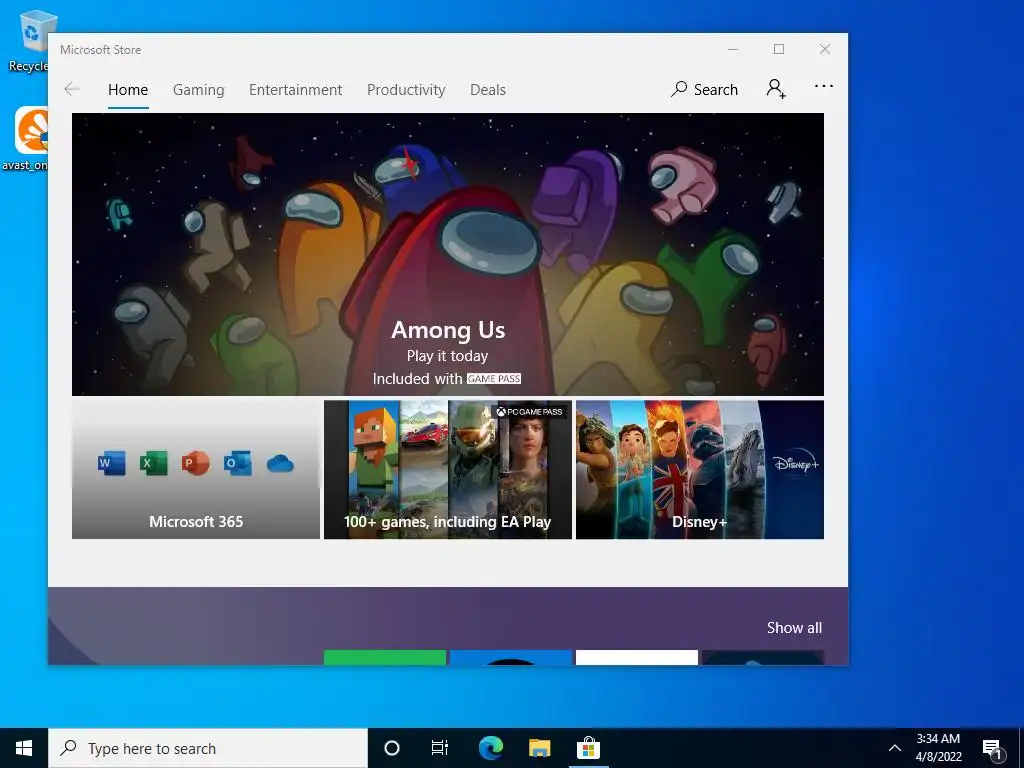Select the Productivity tab
Screen dimensions: 1024x768
[406, 89]
